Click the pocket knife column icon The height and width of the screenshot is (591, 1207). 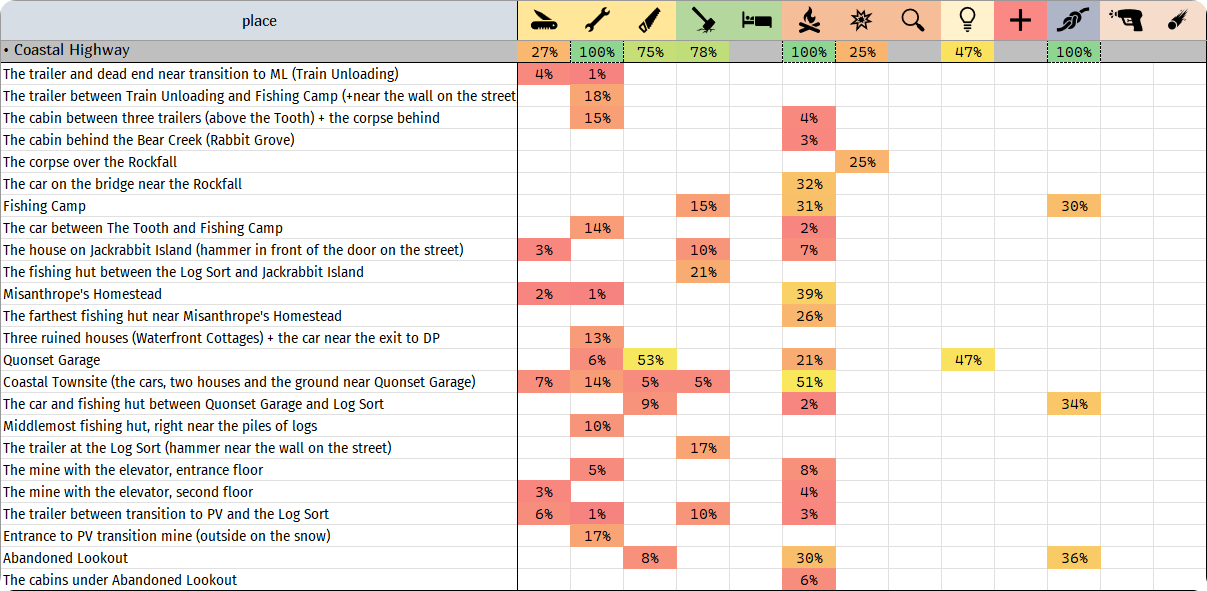[x=544, y=20]
